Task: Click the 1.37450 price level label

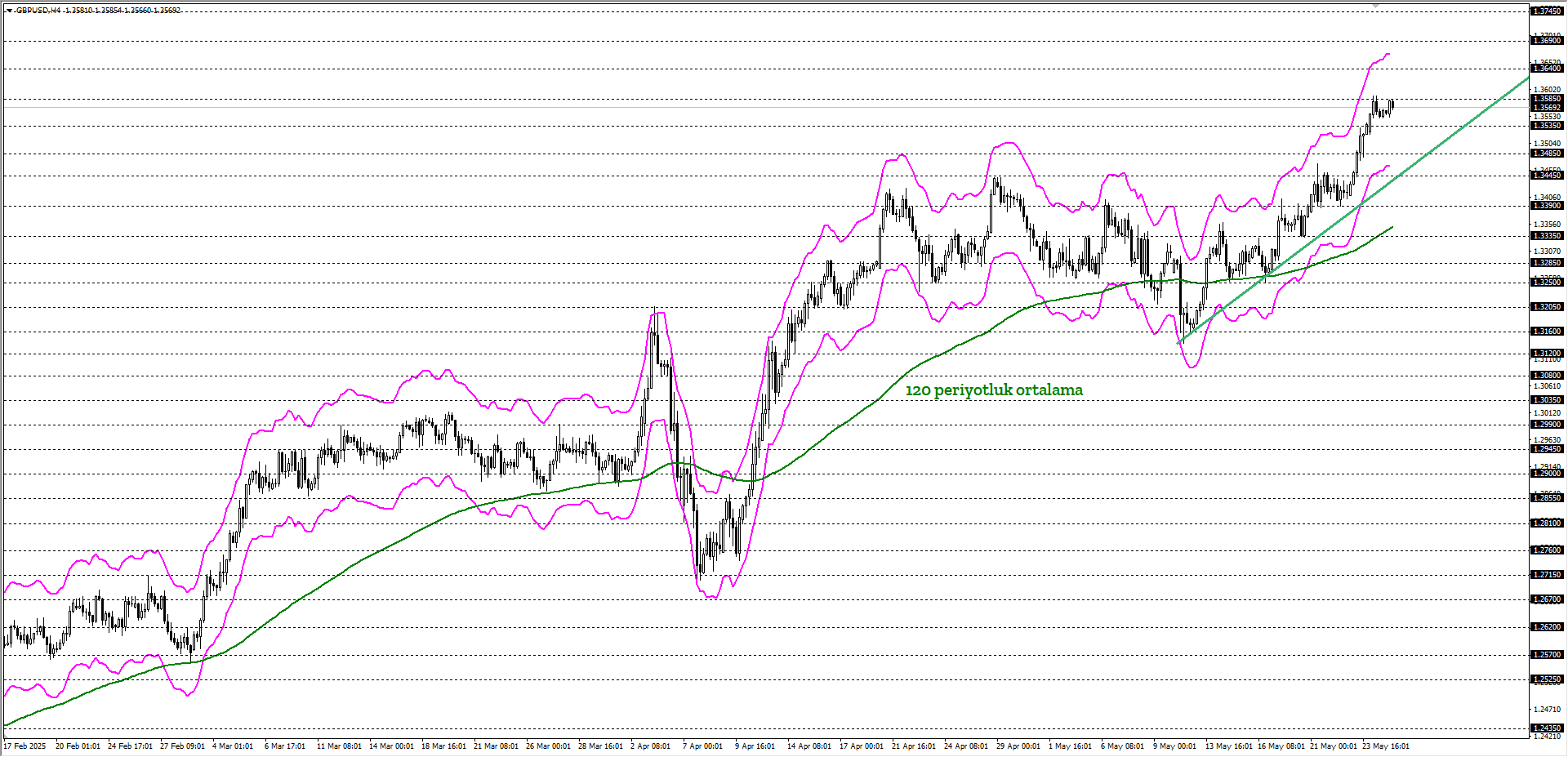Action: pyautogui.click(x=1547, y=11)
